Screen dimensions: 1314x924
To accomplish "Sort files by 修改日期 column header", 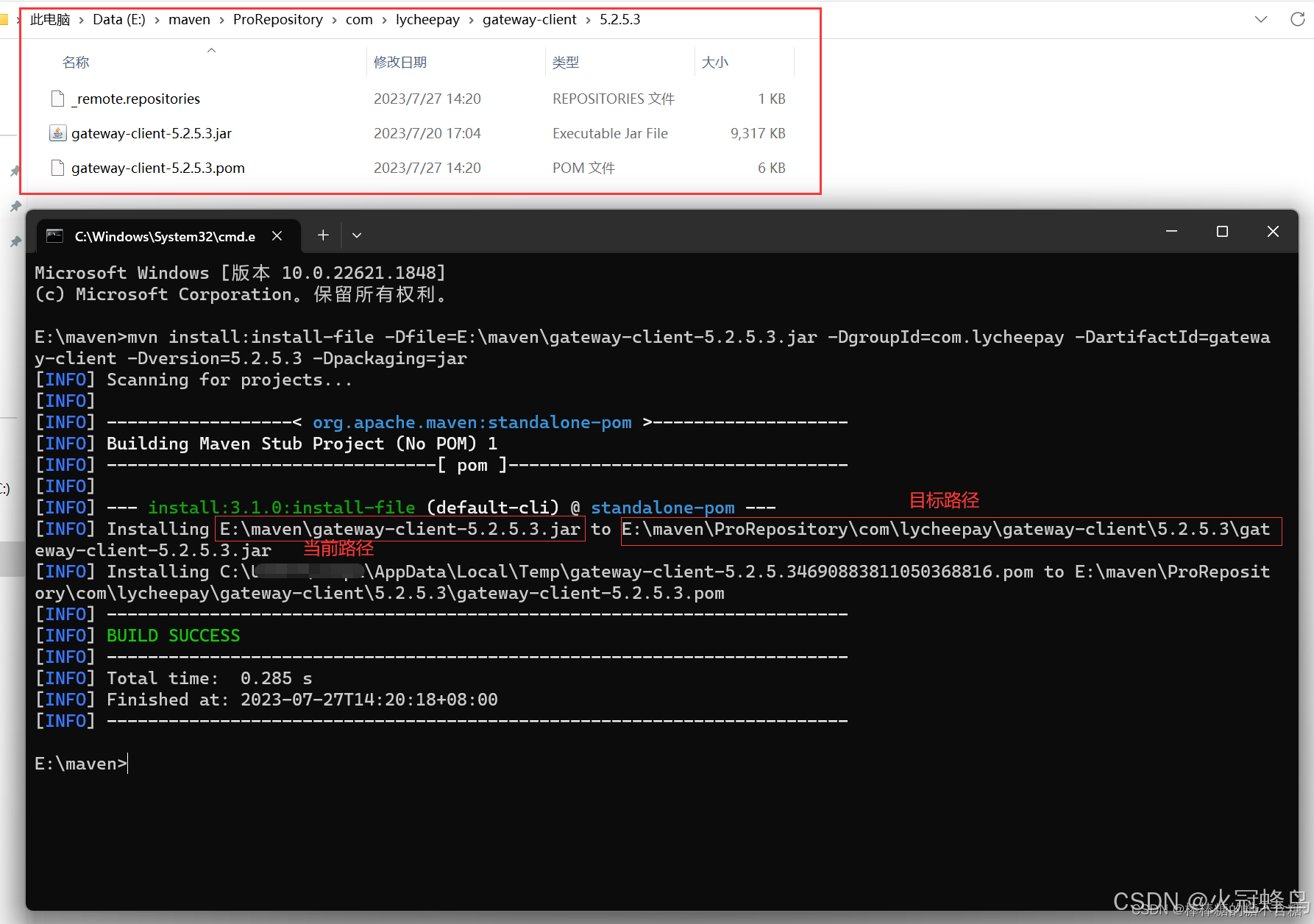I will [x=400, y=63].
